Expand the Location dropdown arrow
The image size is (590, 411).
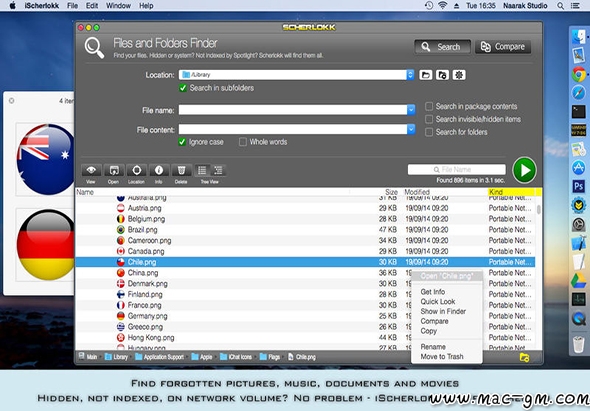[x=410, y=75]
